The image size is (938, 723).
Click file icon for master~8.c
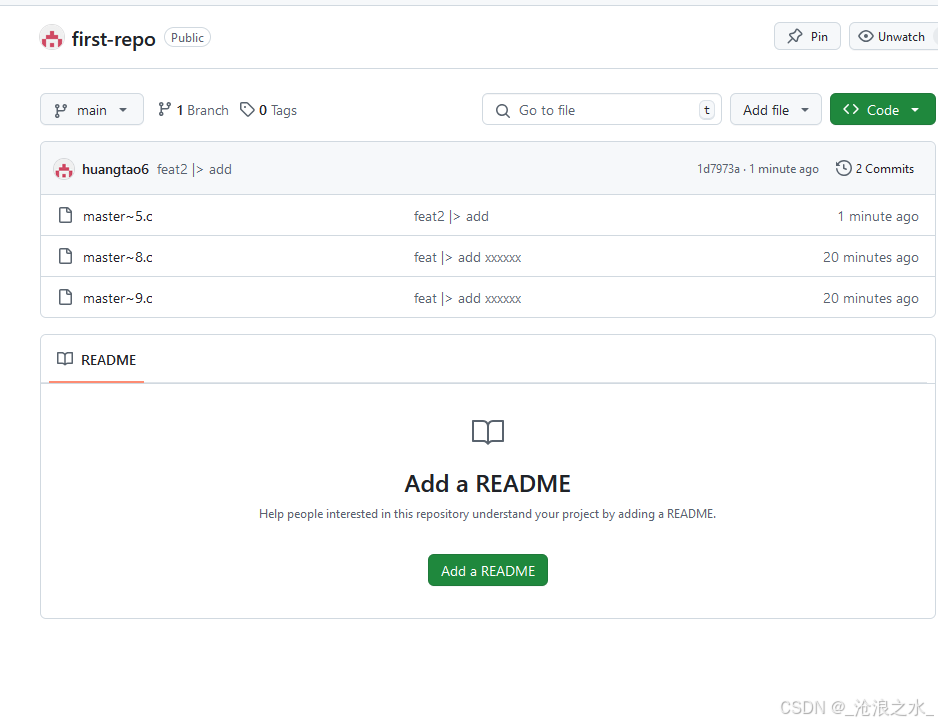tap(65, 256)
